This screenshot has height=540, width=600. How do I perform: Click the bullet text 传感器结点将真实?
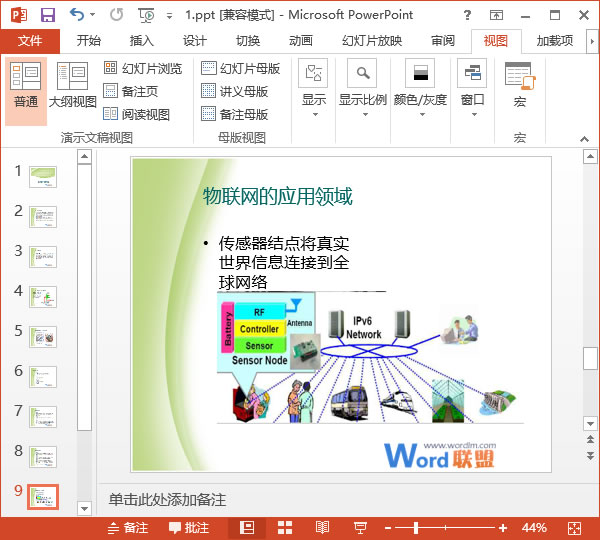(x=284, y=243)
